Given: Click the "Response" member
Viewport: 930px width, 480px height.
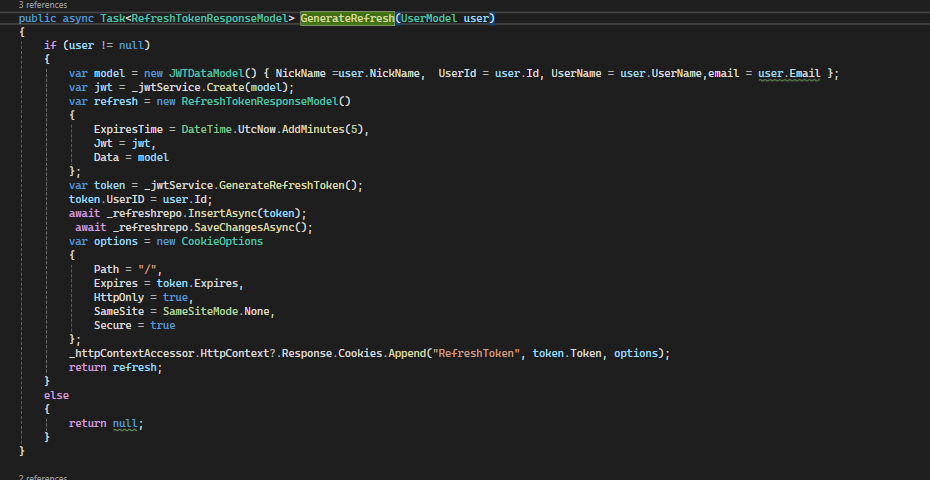Looking at the screenshot, I should pyautogui.click(x=307, y=354).
